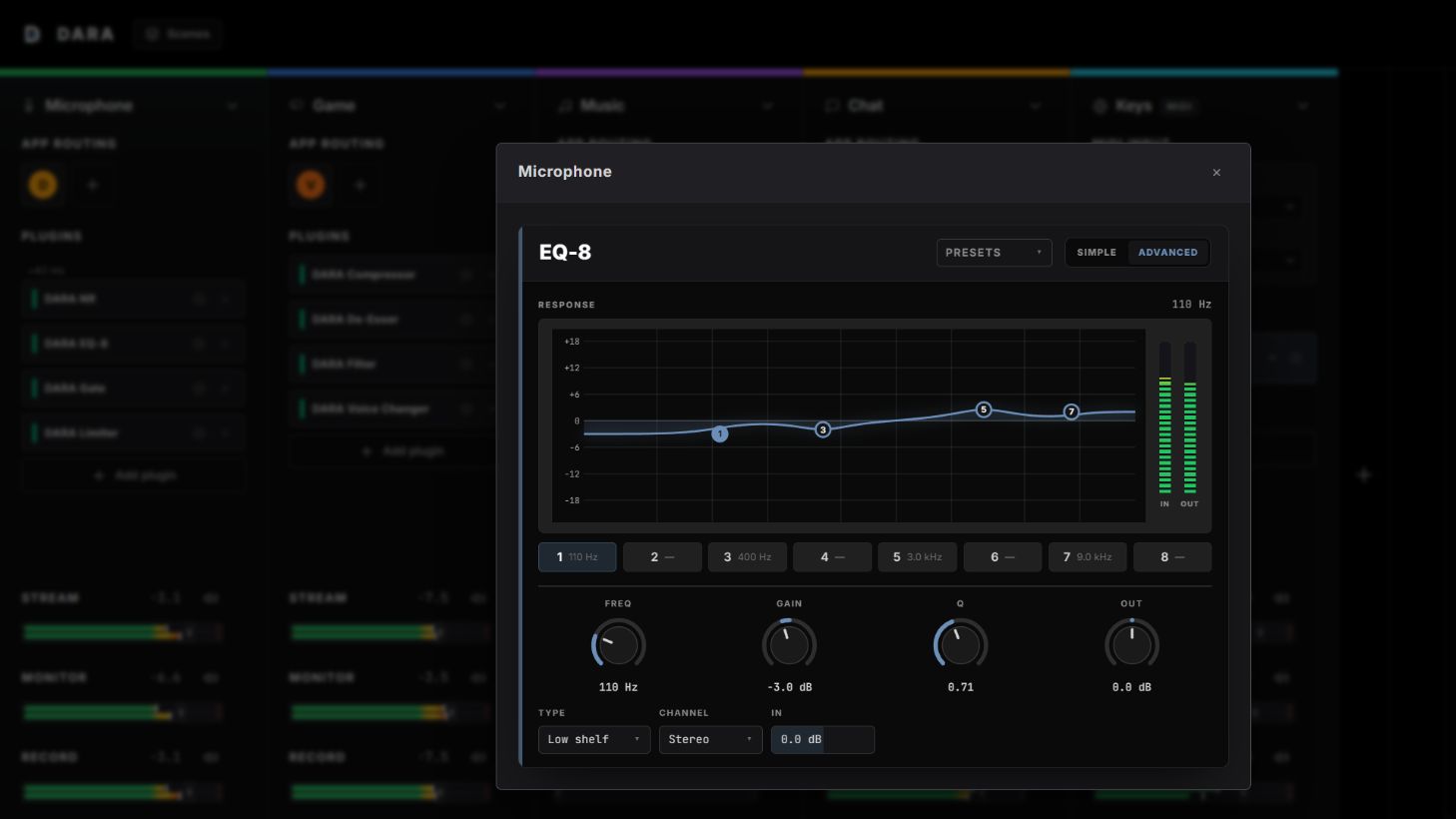Click the Q knob
This screenshot has width=1456, height=819.
(x=961, y=644)
